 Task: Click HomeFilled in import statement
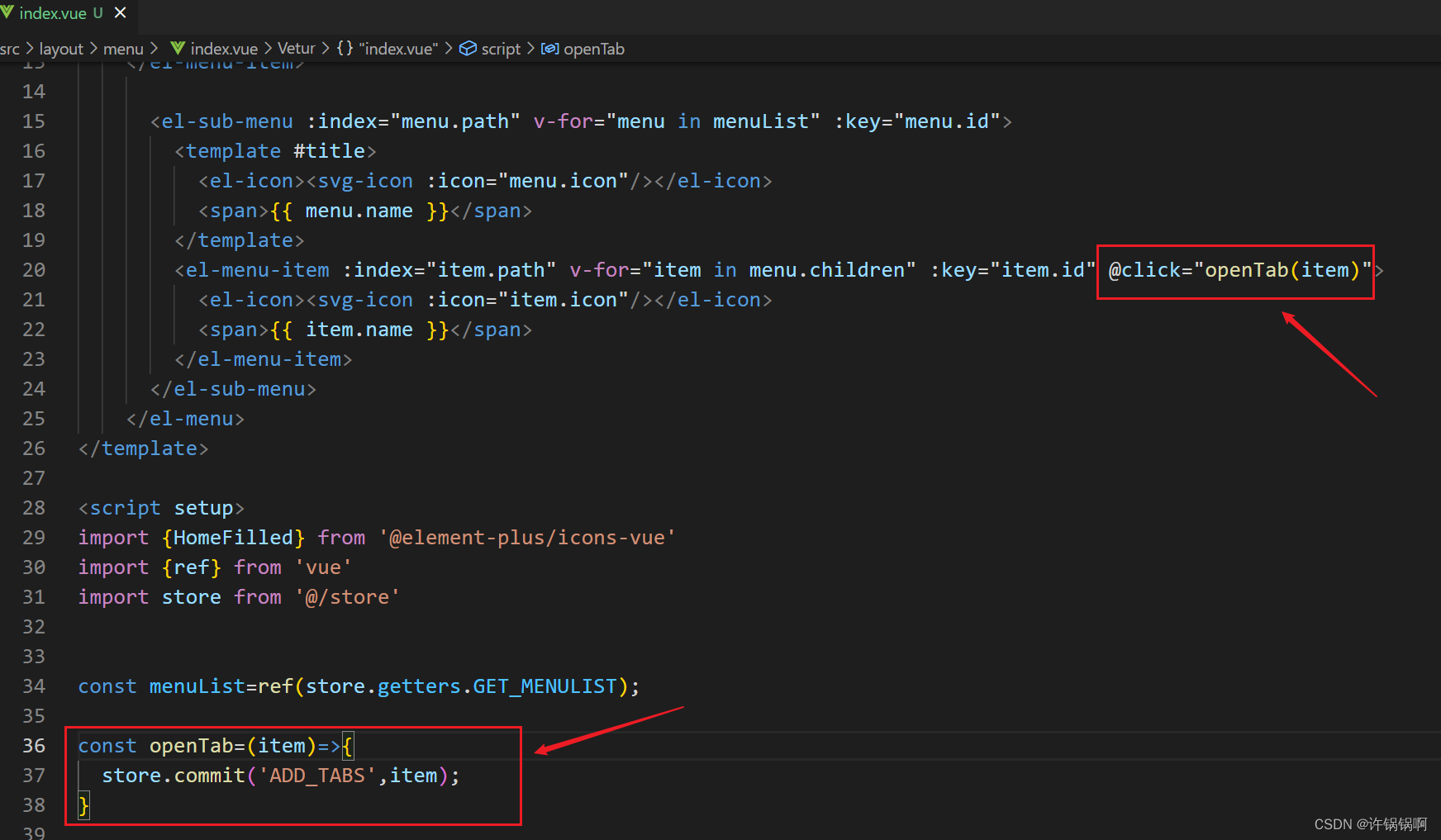(233, 538)
